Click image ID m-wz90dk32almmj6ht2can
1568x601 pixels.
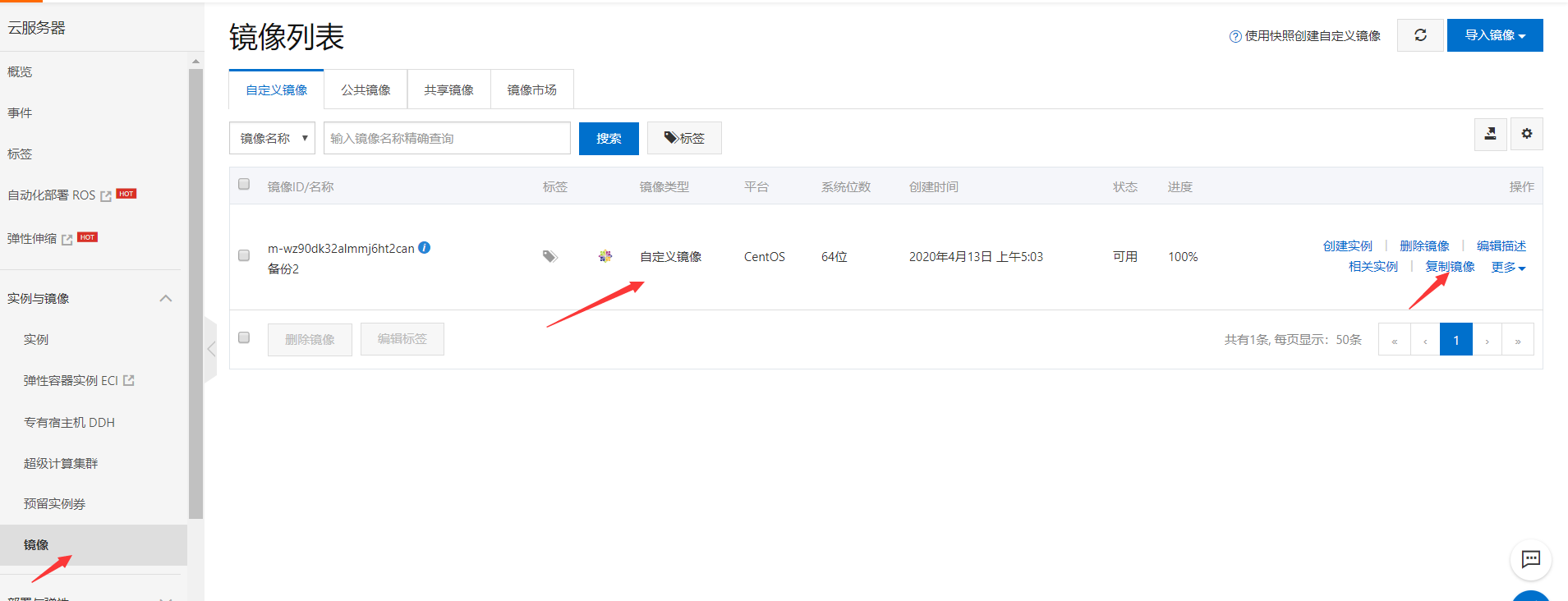pyautogui.click(x=341, y=248)
